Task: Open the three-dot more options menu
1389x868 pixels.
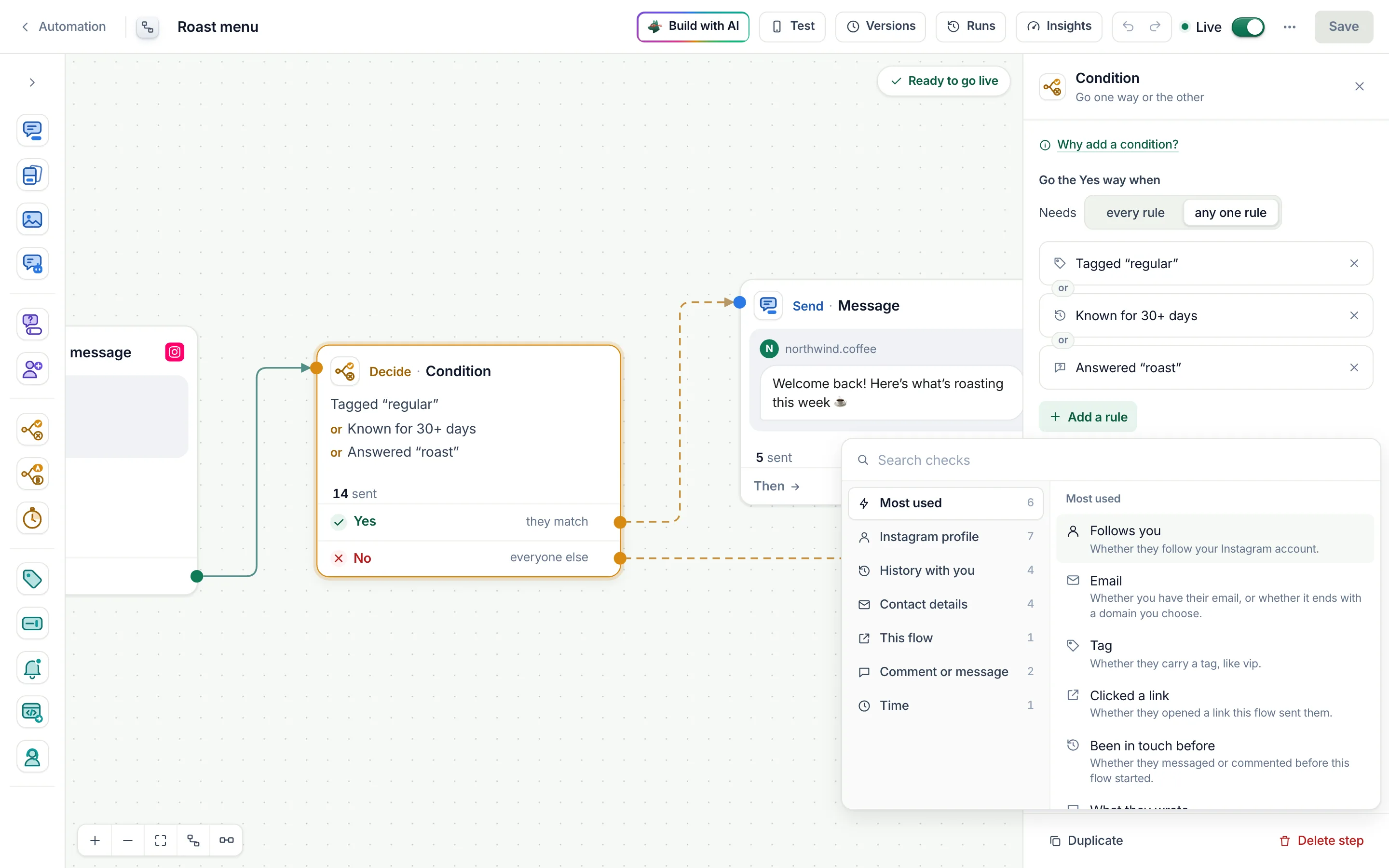Action: [x=1290, y=27]
